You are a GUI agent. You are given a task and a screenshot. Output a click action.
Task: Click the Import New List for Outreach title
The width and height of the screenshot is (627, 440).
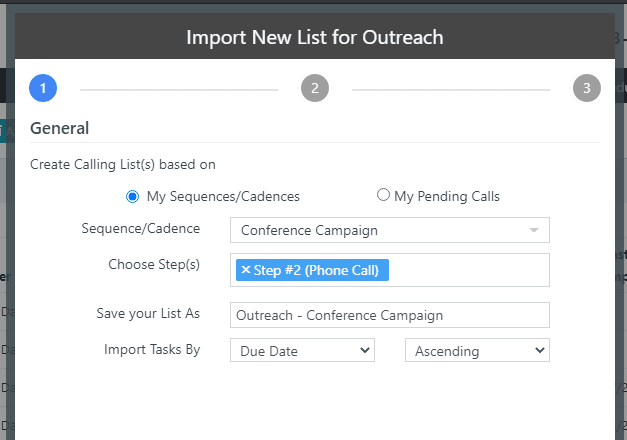point(314,37)
